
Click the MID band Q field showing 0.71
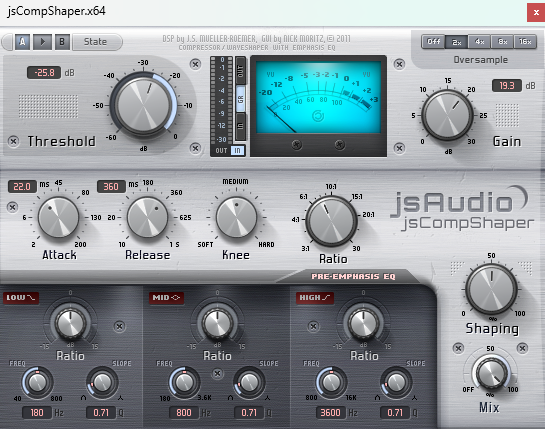pos(249,413)
